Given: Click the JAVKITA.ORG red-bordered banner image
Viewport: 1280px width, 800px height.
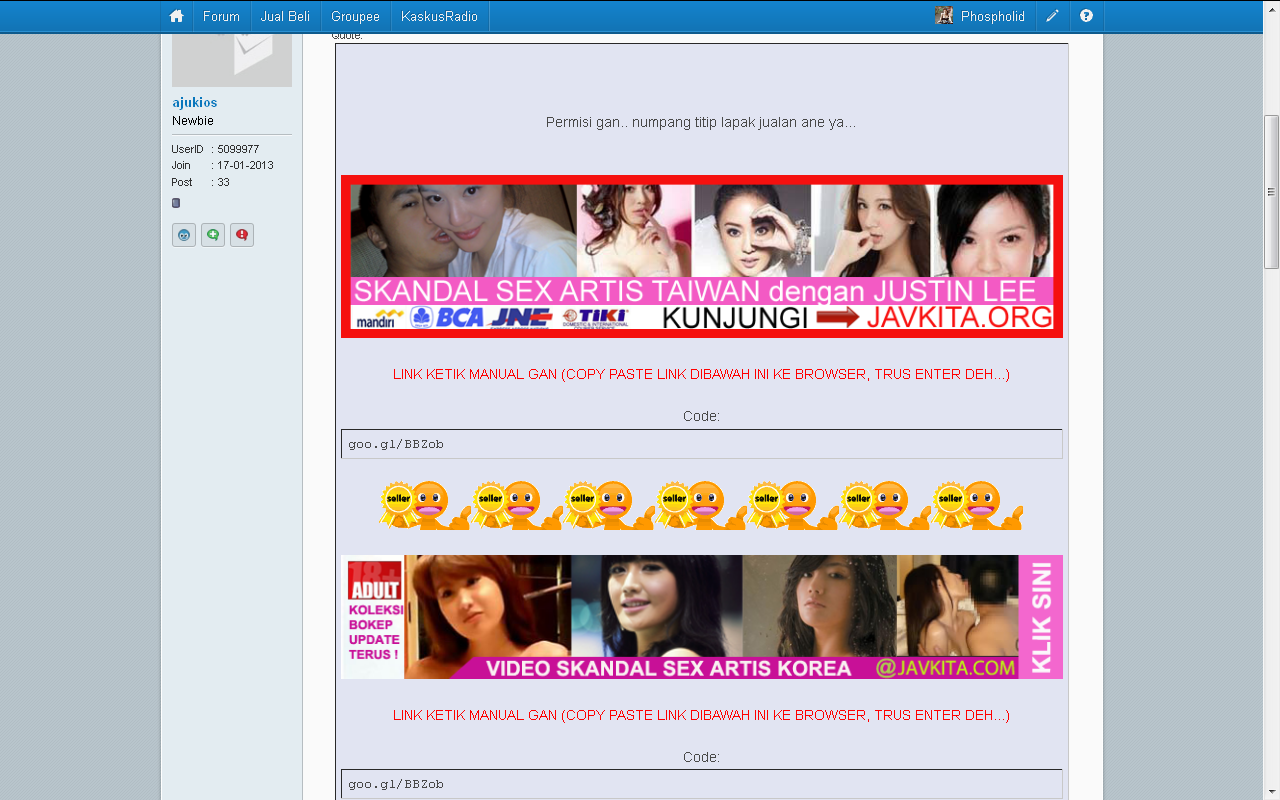Looking at the screenshot, I should point(701,256).
